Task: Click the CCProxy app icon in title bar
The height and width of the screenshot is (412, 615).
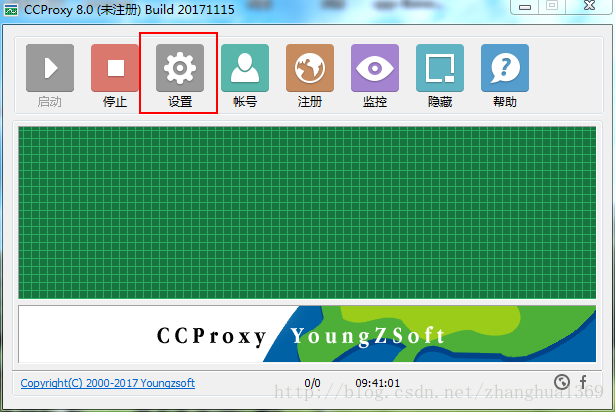Action: tap(11, 9)
